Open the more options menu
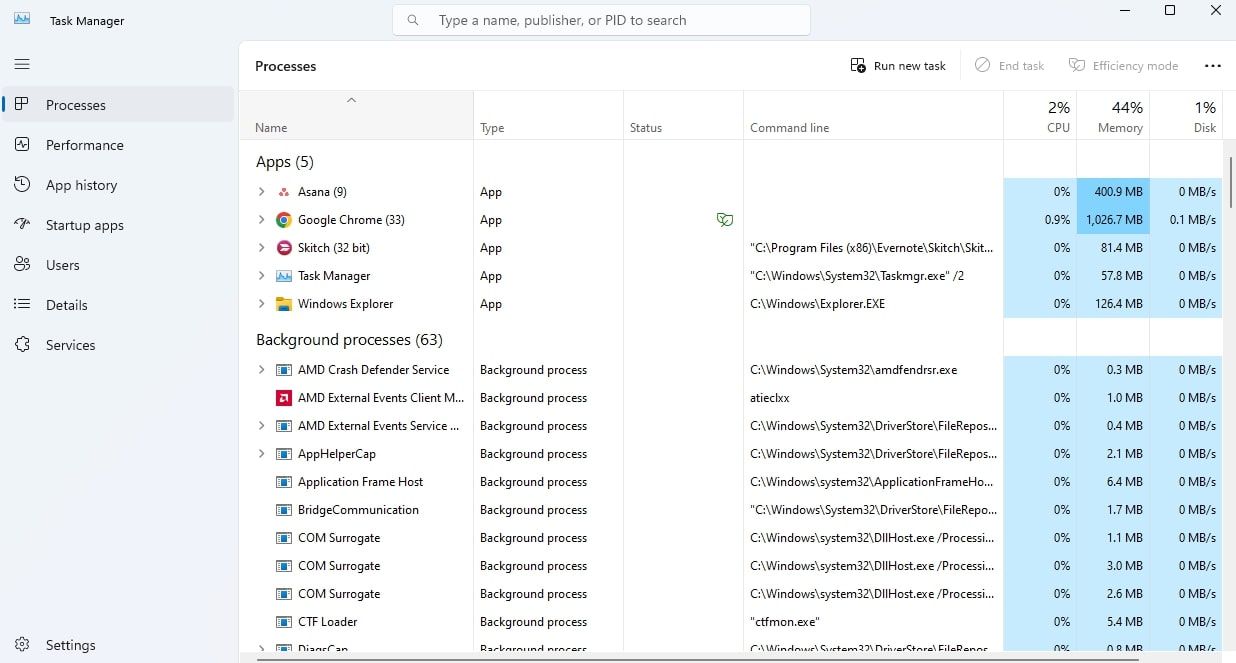This screenshot has height=663, width=1236. [x=1213, y=65]
